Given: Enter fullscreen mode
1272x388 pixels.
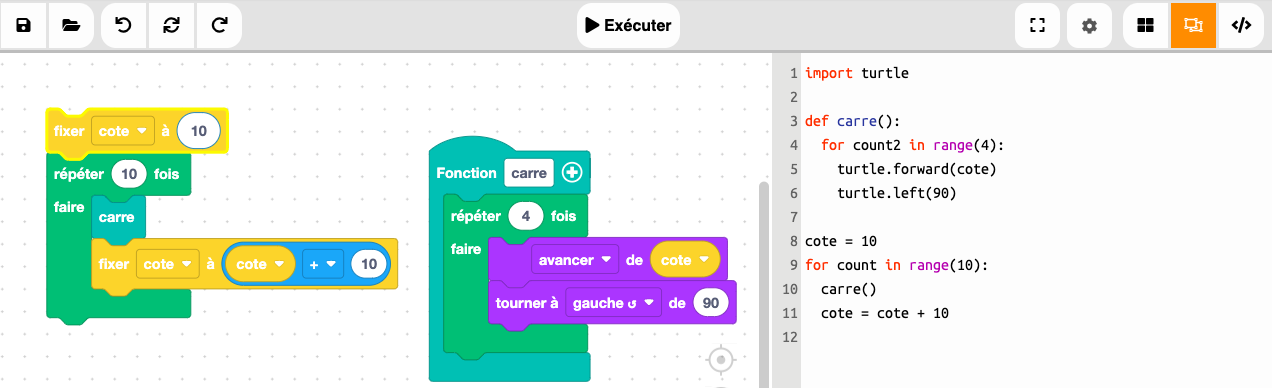Looking at the screenshot, I should [x=1038, y=26].
